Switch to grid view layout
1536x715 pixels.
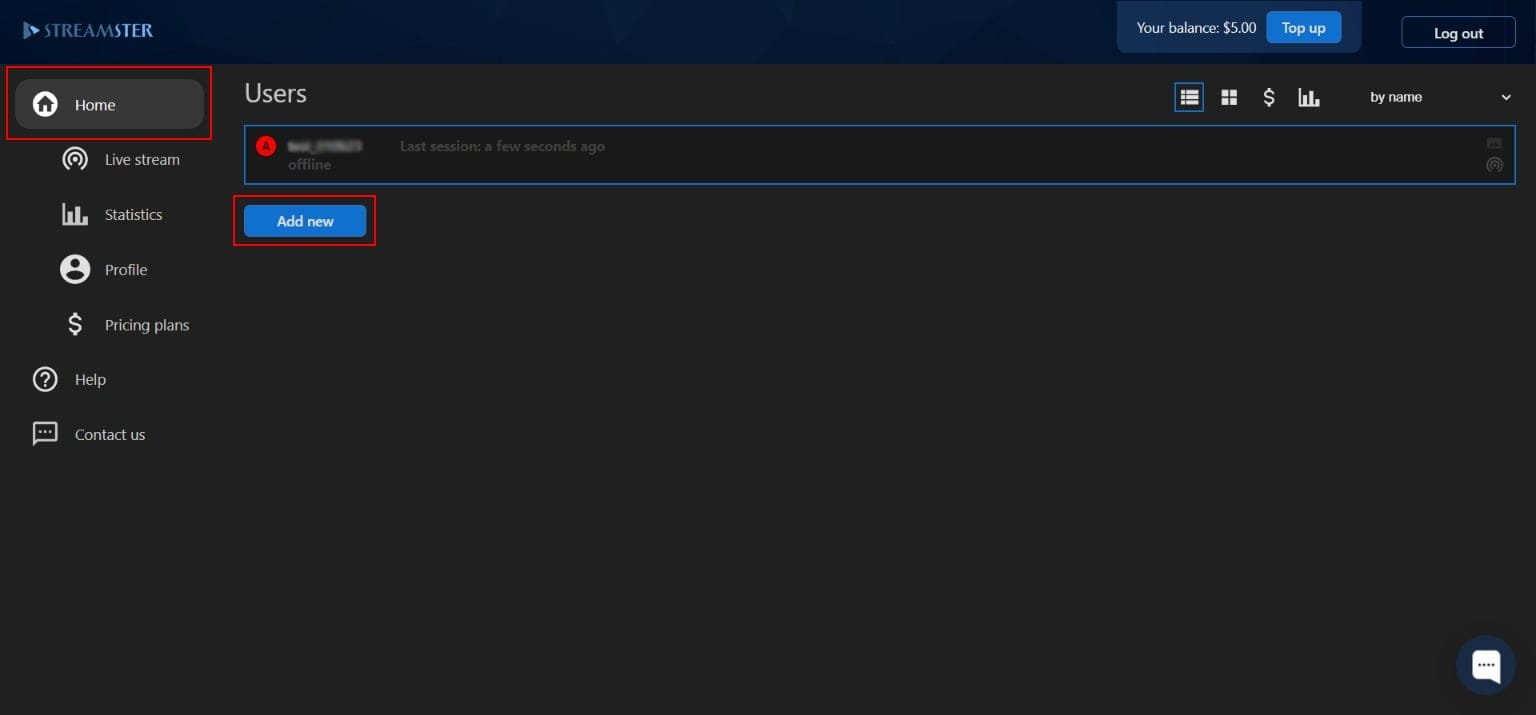click(x=1229, y=97)
